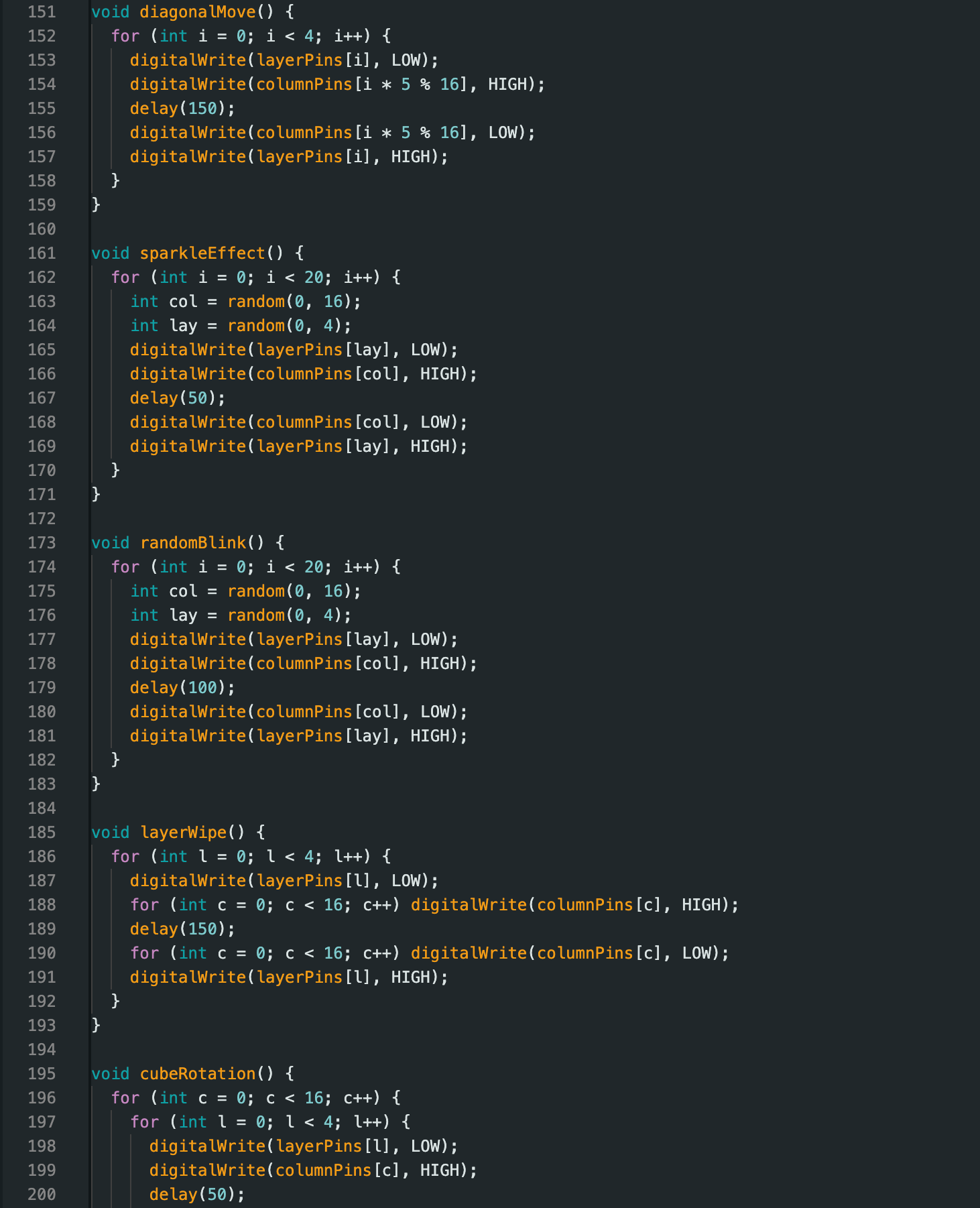The height and width of the screenshot is (1208, 980).
Task: Click the nested for keyword on line 197
Action: click(145, 1122)
